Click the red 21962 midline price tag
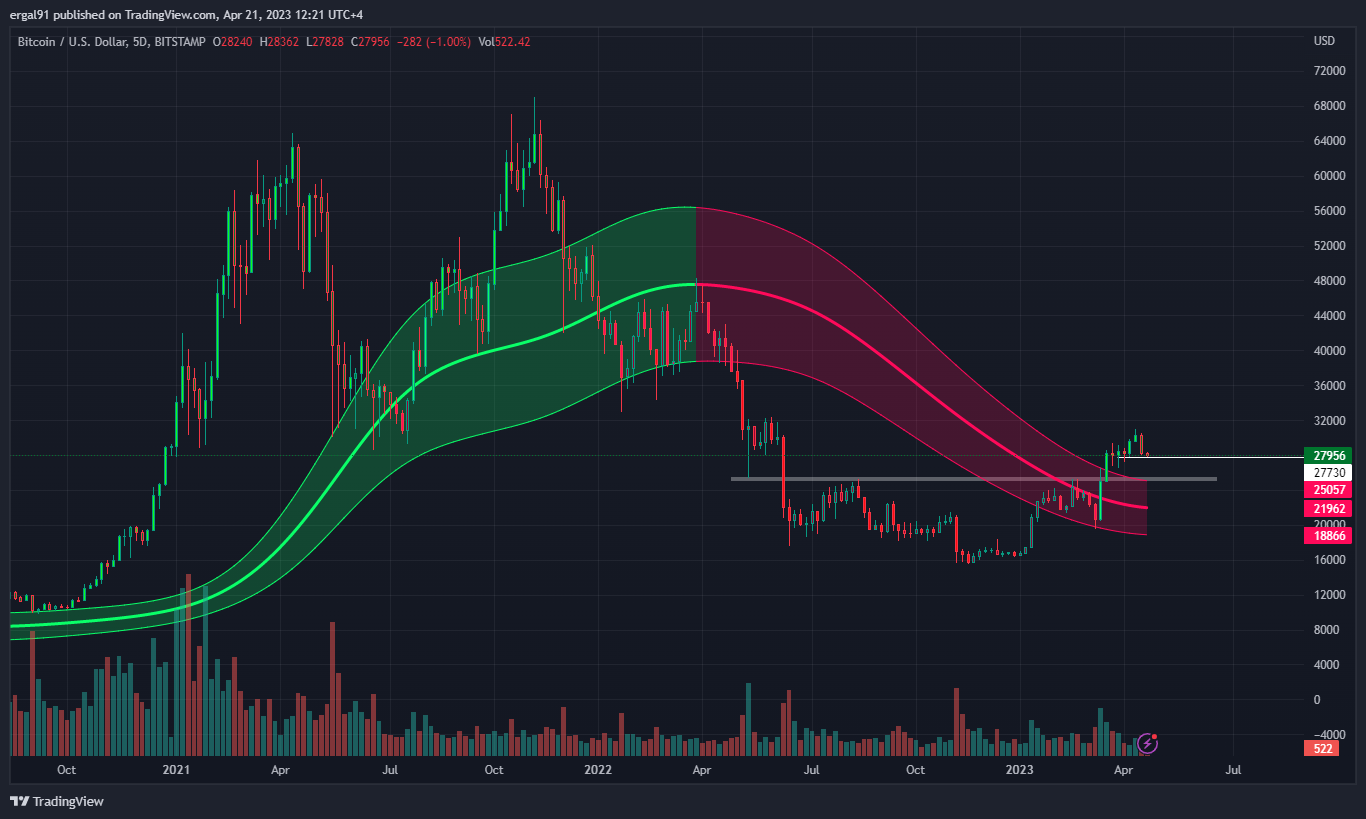 (1328, 509)
